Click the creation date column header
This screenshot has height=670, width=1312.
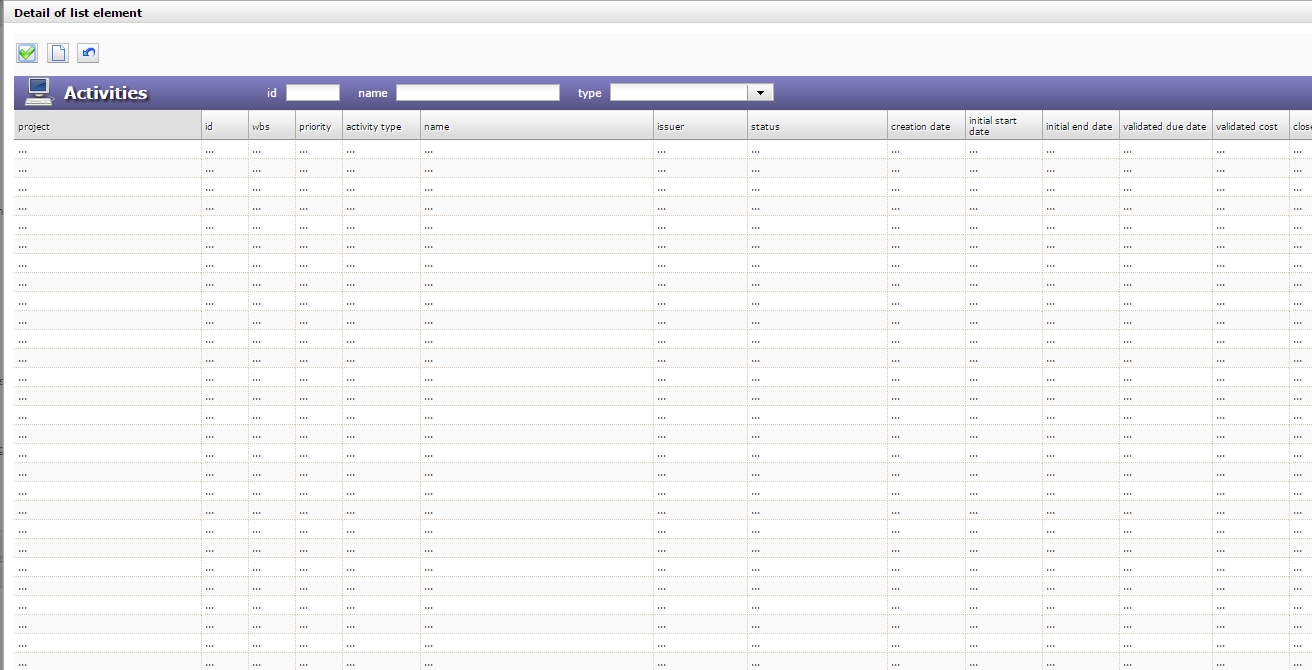pos(925,126)
